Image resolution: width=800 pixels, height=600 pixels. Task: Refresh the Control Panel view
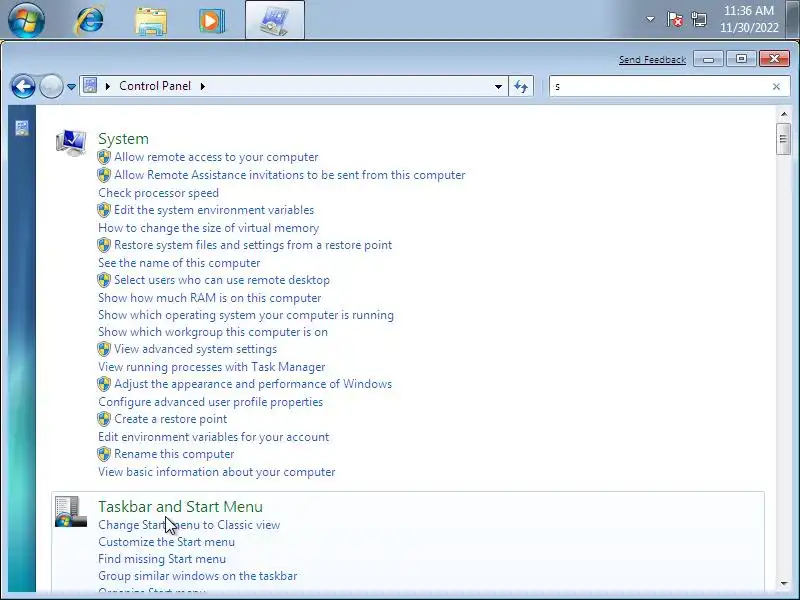coord(521,86)
